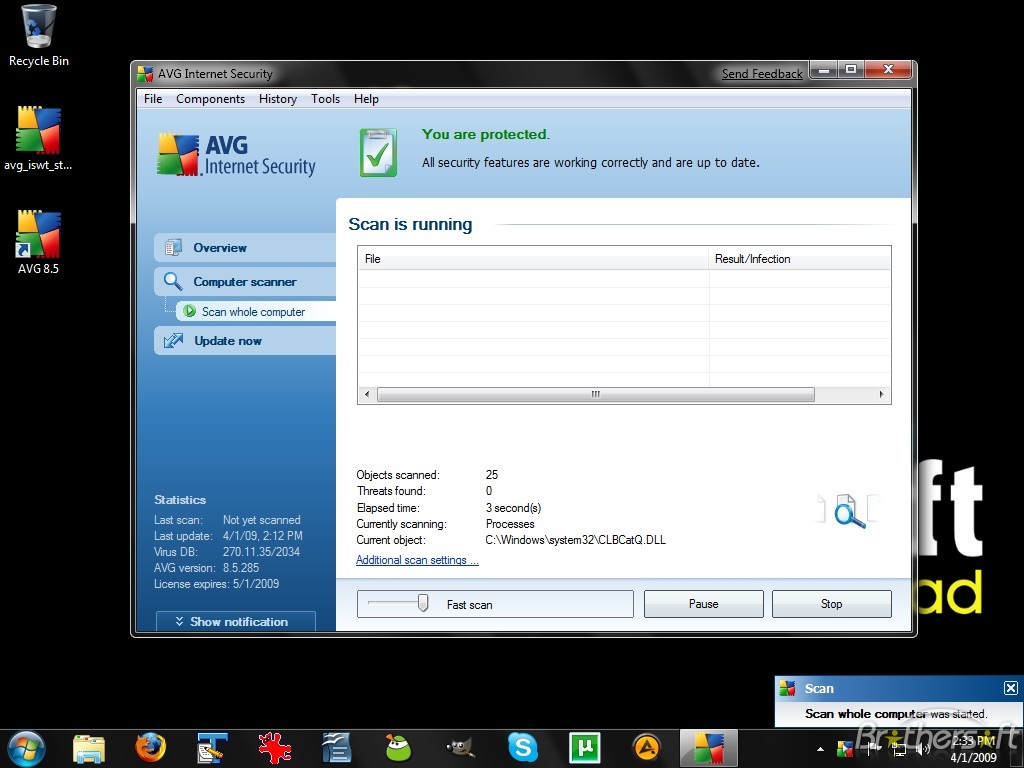Open Skype from the taskbar
1024x768 pixels.
(523, 748)
